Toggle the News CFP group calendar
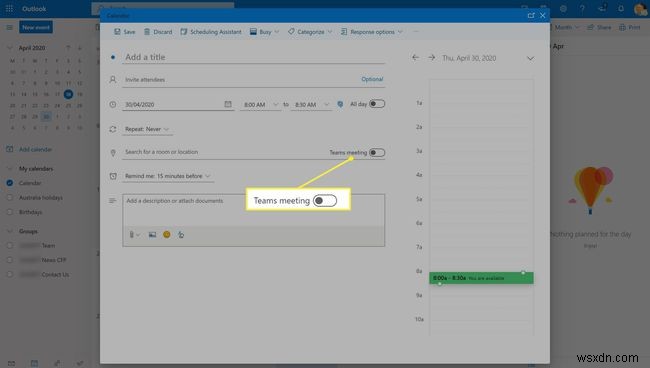 point(10,260)
